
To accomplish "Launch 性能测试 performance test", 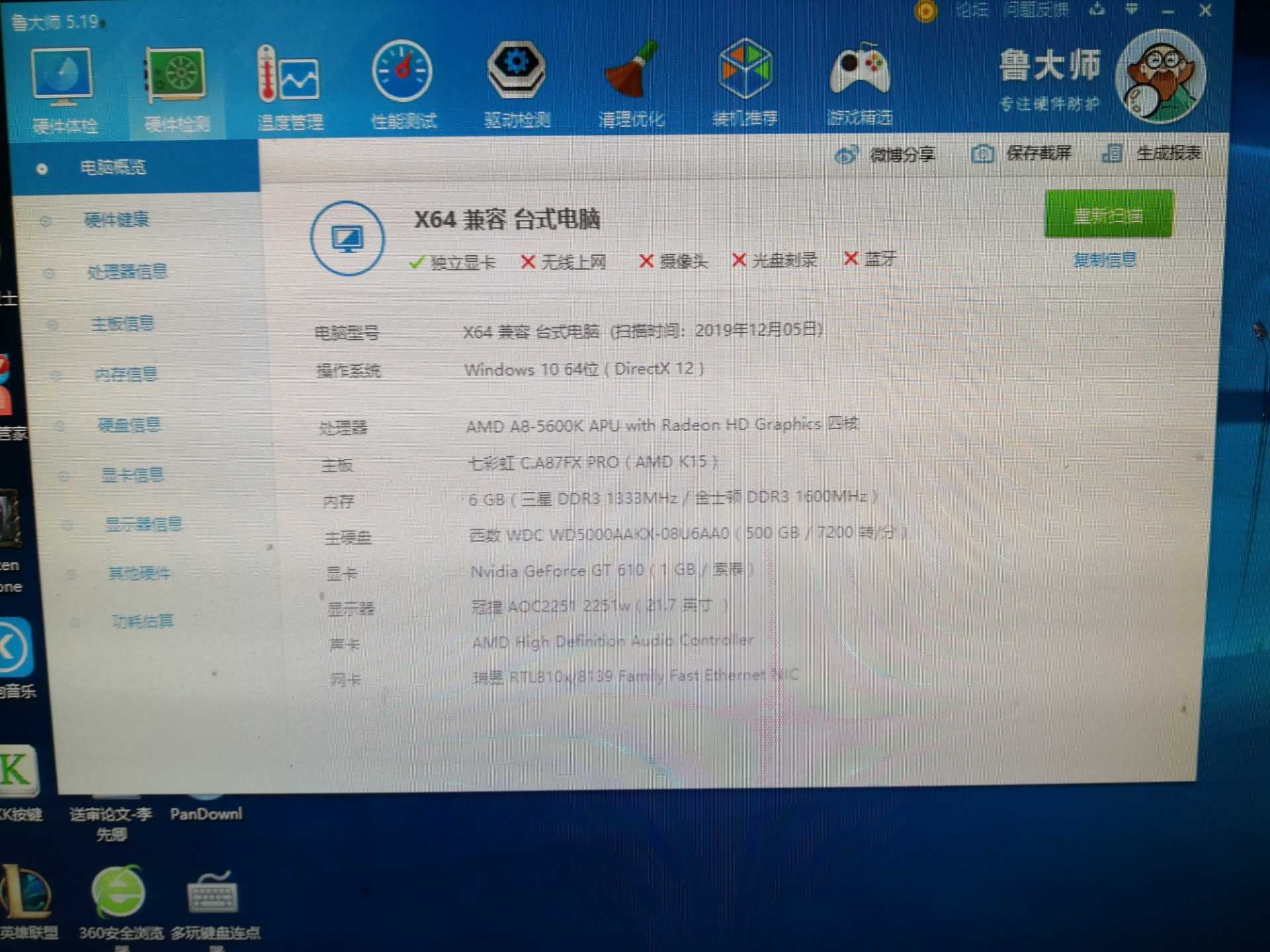I will tap(403, 85).
